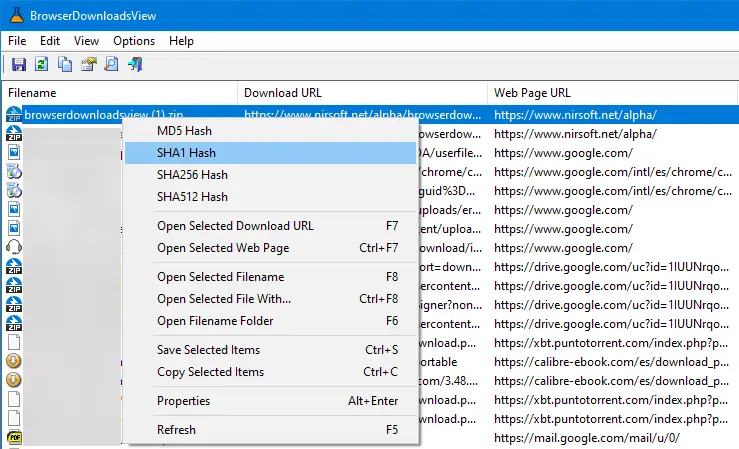Choose MD5 Hash from context menu

[184, 131]
